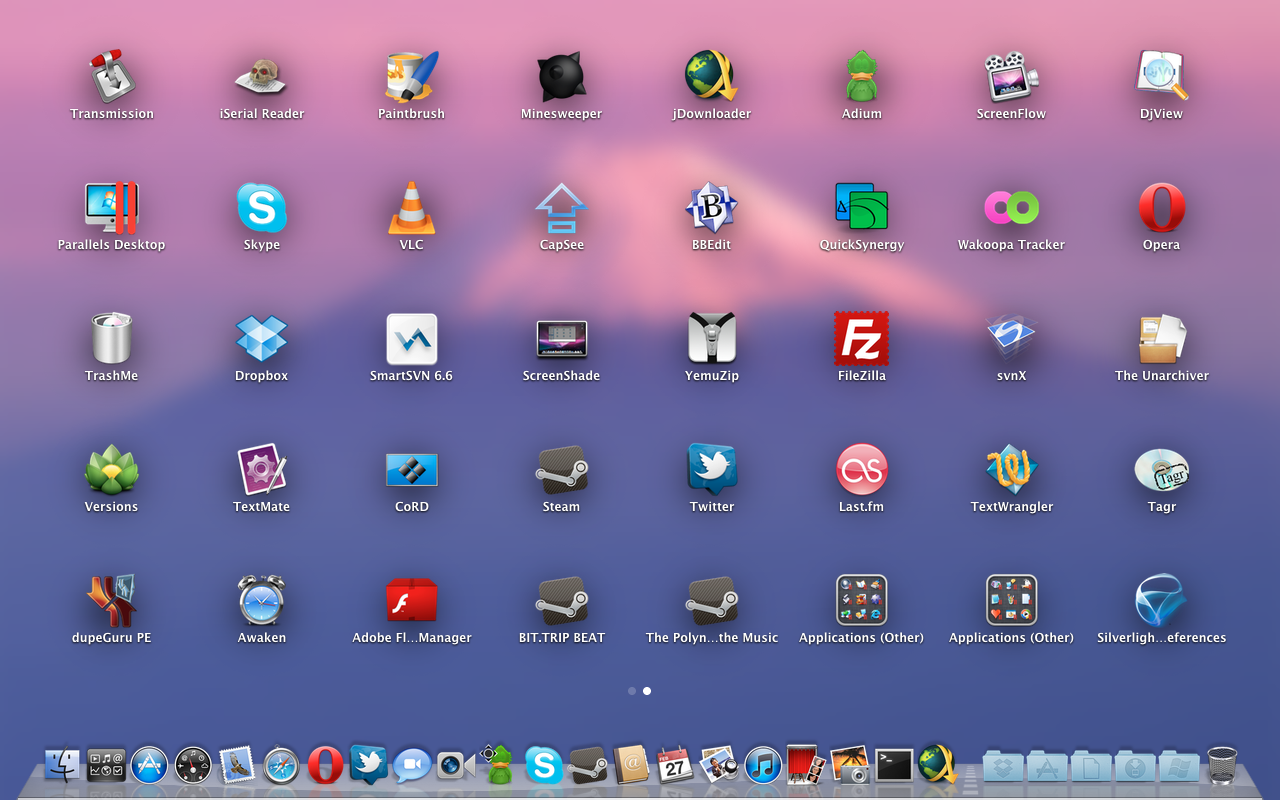Open the Paintbrush app
Image resolution: width=1280 pixels, height=800 pixels.
point(412,77)
